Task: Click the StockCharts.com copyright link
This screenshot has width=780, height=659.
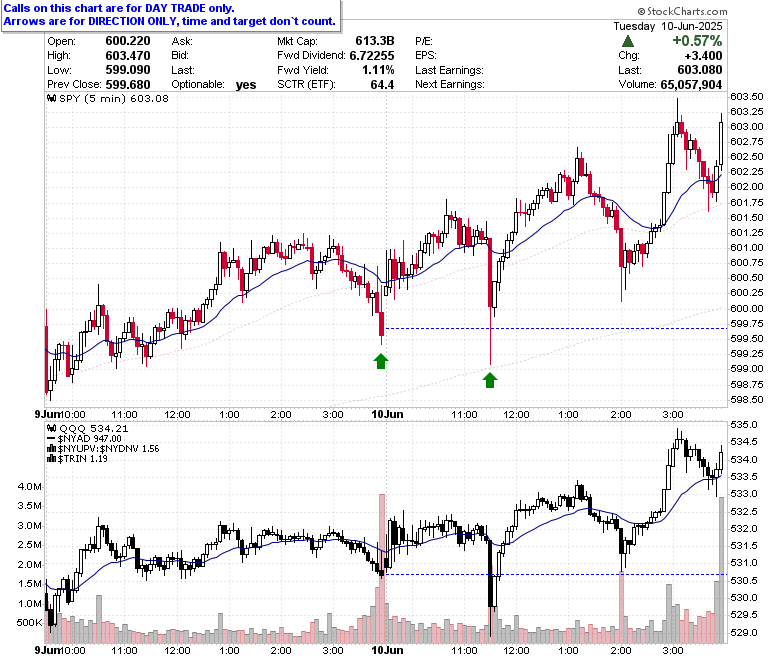Action: point(682,11)
